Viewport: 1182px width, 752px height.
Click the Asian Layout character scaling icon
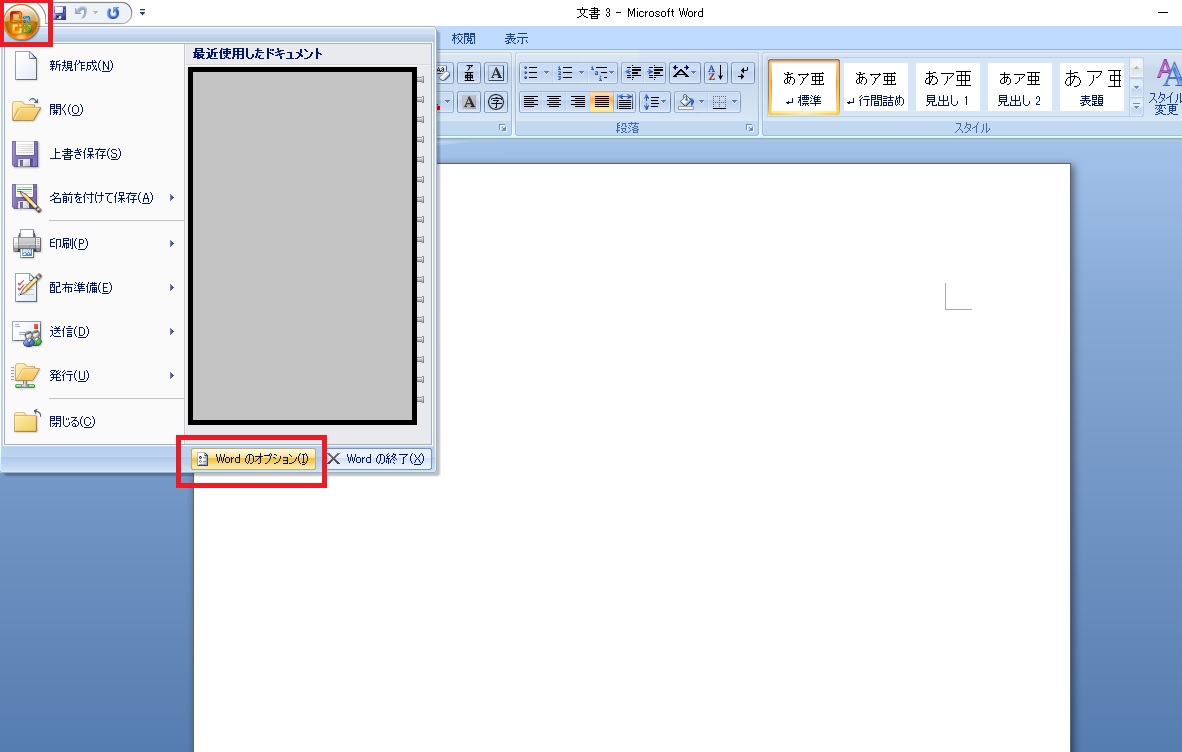pyautogui.click(x=681, y=73)
